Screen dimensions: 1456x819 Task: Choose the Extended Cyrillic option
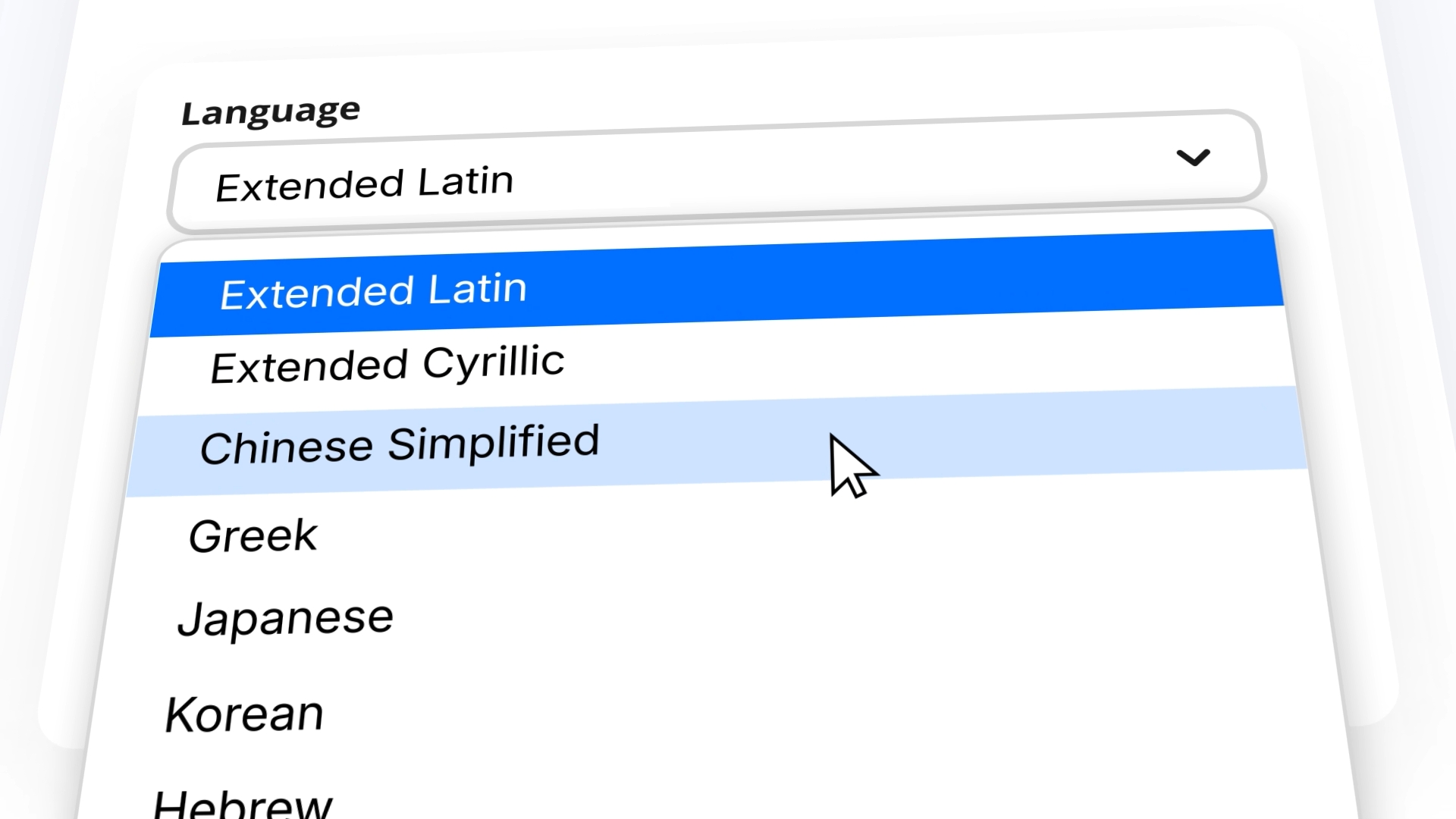coord(388,364)
